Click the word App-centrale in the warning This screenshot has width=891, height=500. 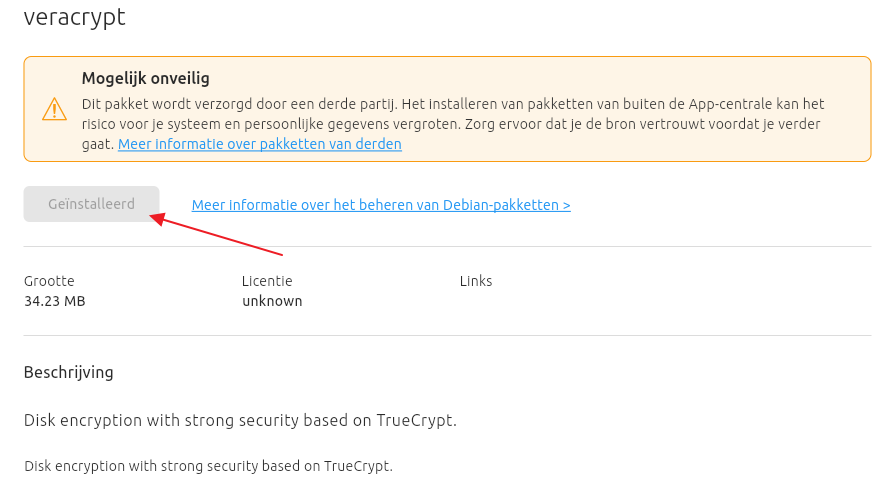tap(717, 104)
